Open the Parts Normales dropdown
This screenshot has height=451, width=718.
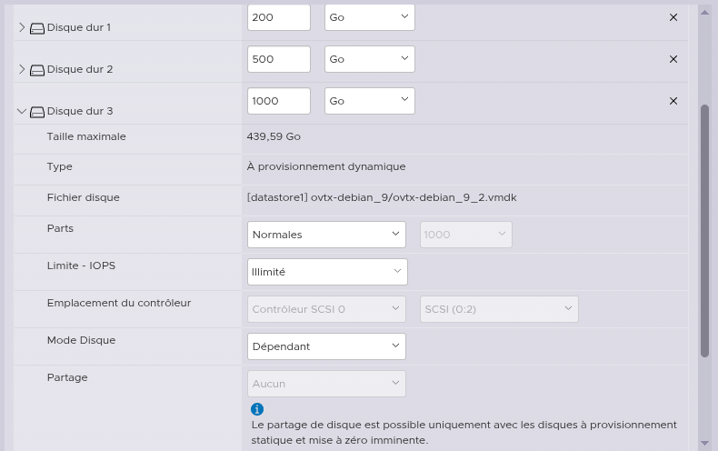[x=326, y=234]
